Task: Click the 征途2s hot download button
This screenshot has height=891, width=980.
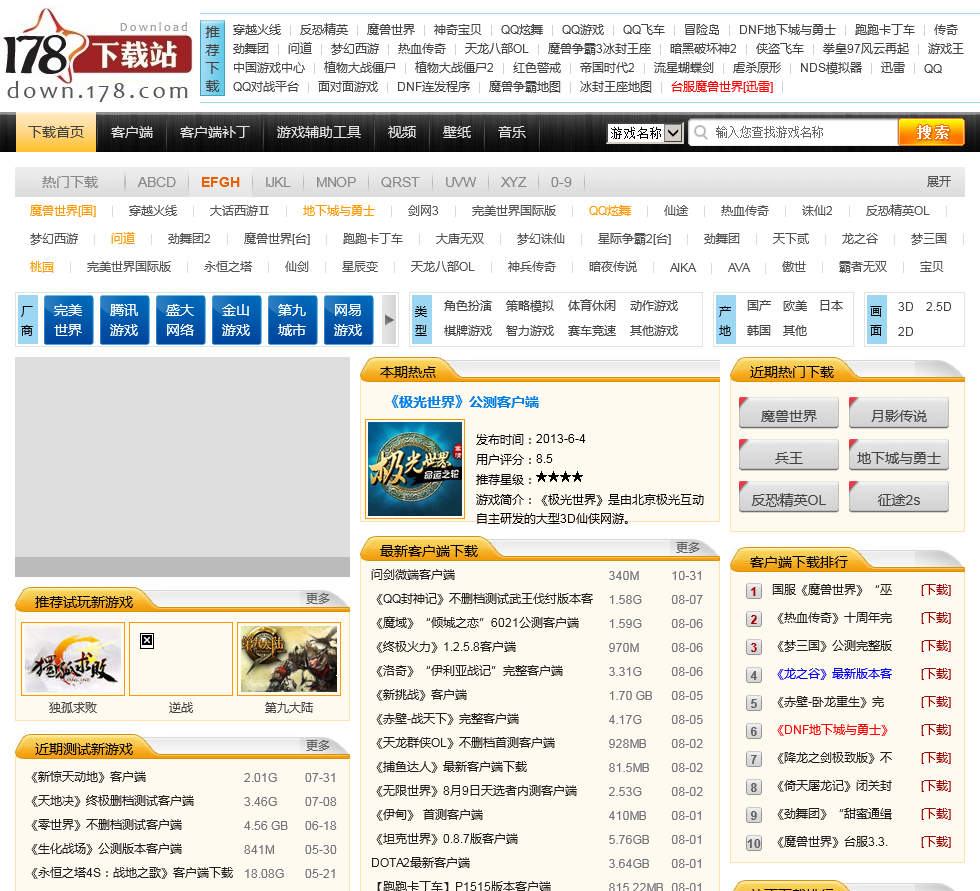Action: tap(899, 498)
